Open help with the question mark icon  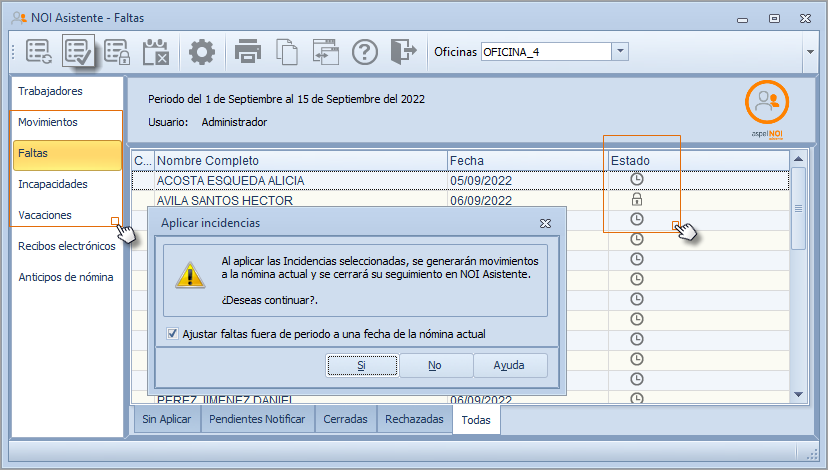365,52
